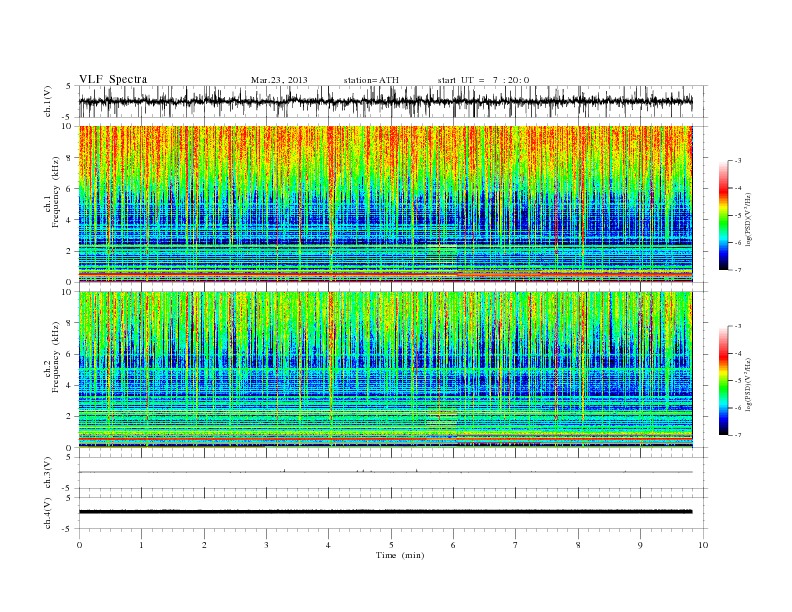Click the red low-frequency band in ch.1 spectrogram
This screenshot has height=612, width=792.
point(385,274)
